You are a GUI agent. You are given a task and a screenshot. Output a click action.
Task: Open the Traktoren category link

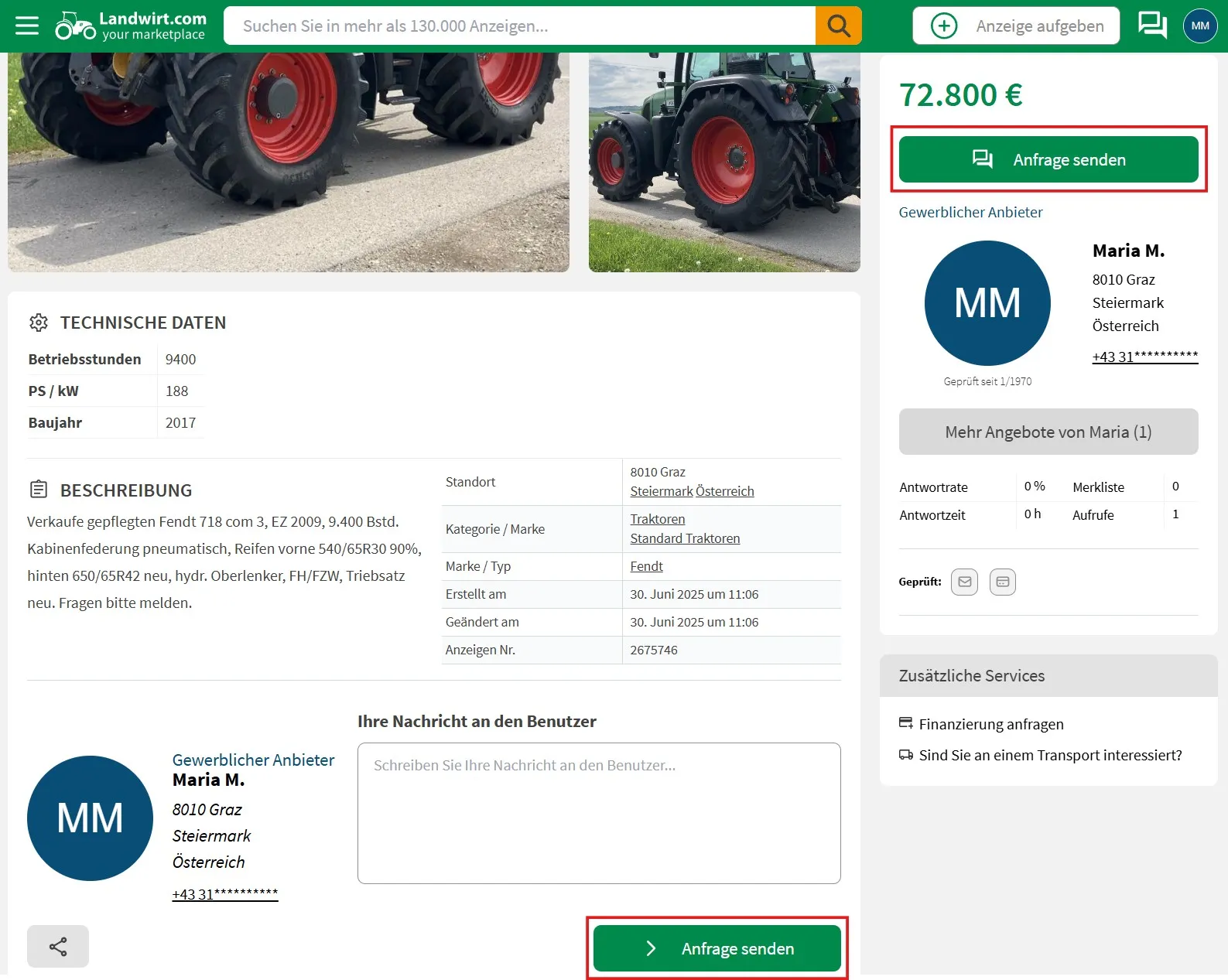(x=658, y=519)
